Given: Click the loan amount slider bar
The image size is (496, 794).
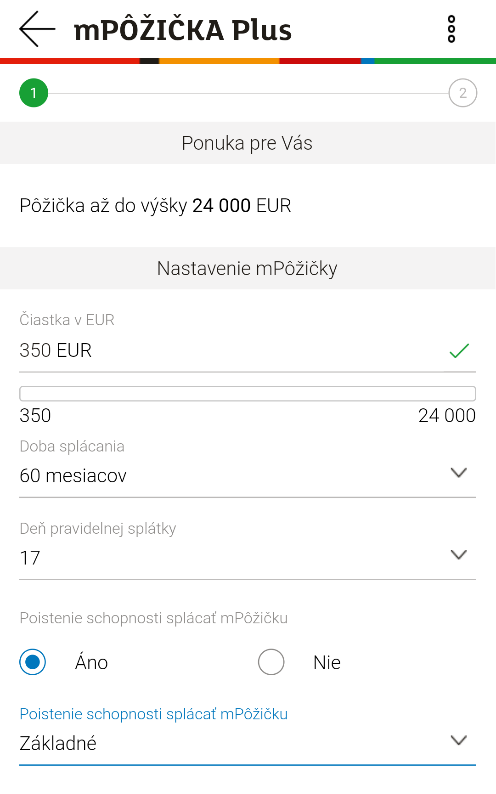Looking at the screenshot, I should click(247, 393).
